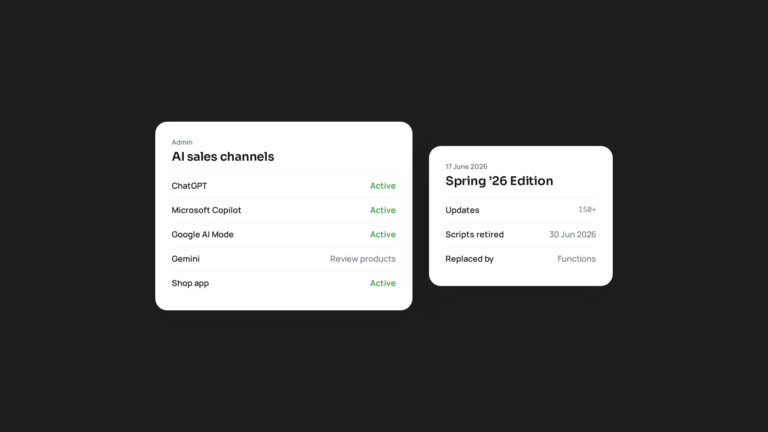Click the "Spring '26 Edition" heading
The width and height of the screenshot is (768, 432).
(x=499, y=181)
